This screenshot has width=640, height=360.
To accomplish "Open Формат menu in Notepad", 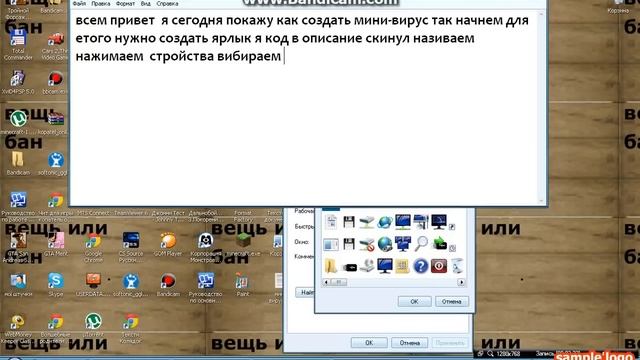I will point(125,3).
